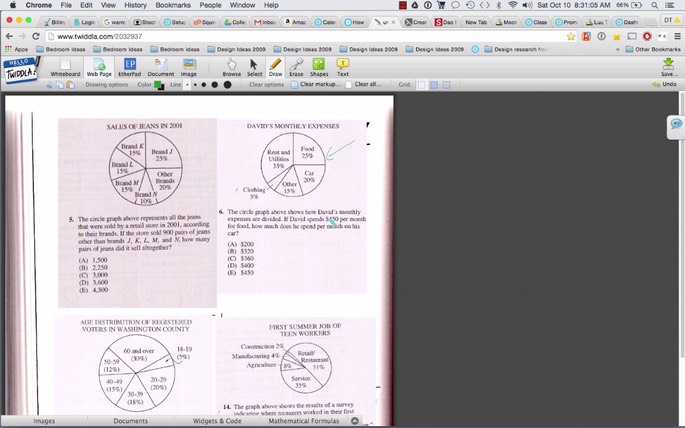Select the thickest line width dot
This screenshot has height=428, width=685.
coord(227,85)
